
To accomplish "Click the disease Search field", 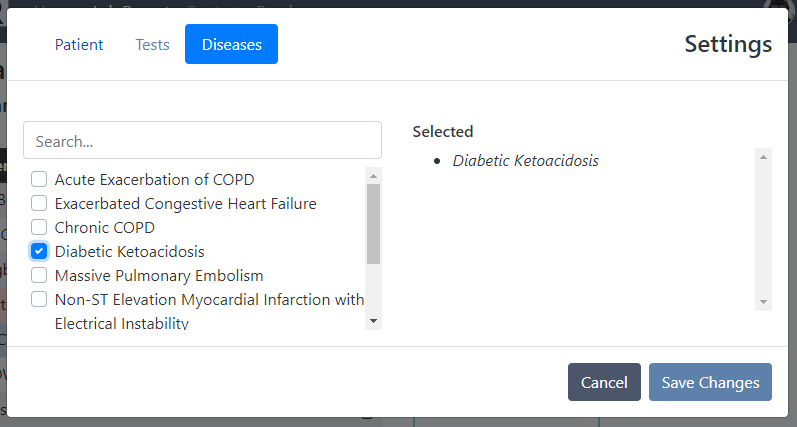I will [x=202, y=141].
